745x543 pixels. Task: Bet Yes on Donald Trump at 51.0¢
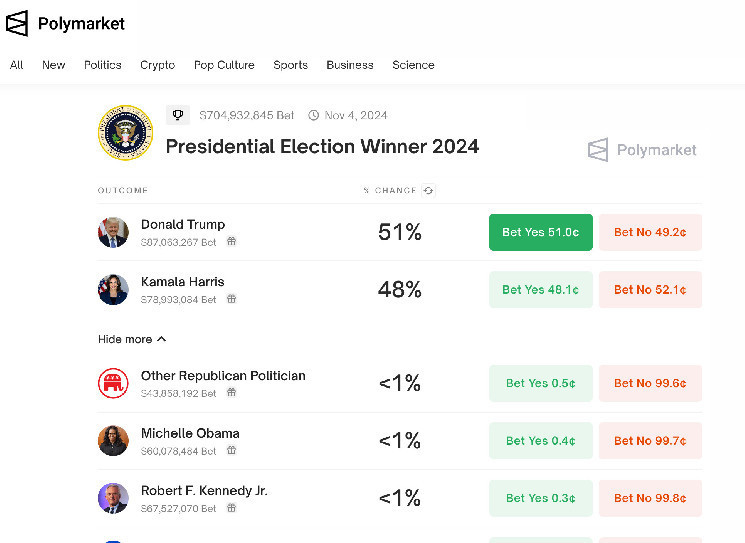click(x=540, y=232)
